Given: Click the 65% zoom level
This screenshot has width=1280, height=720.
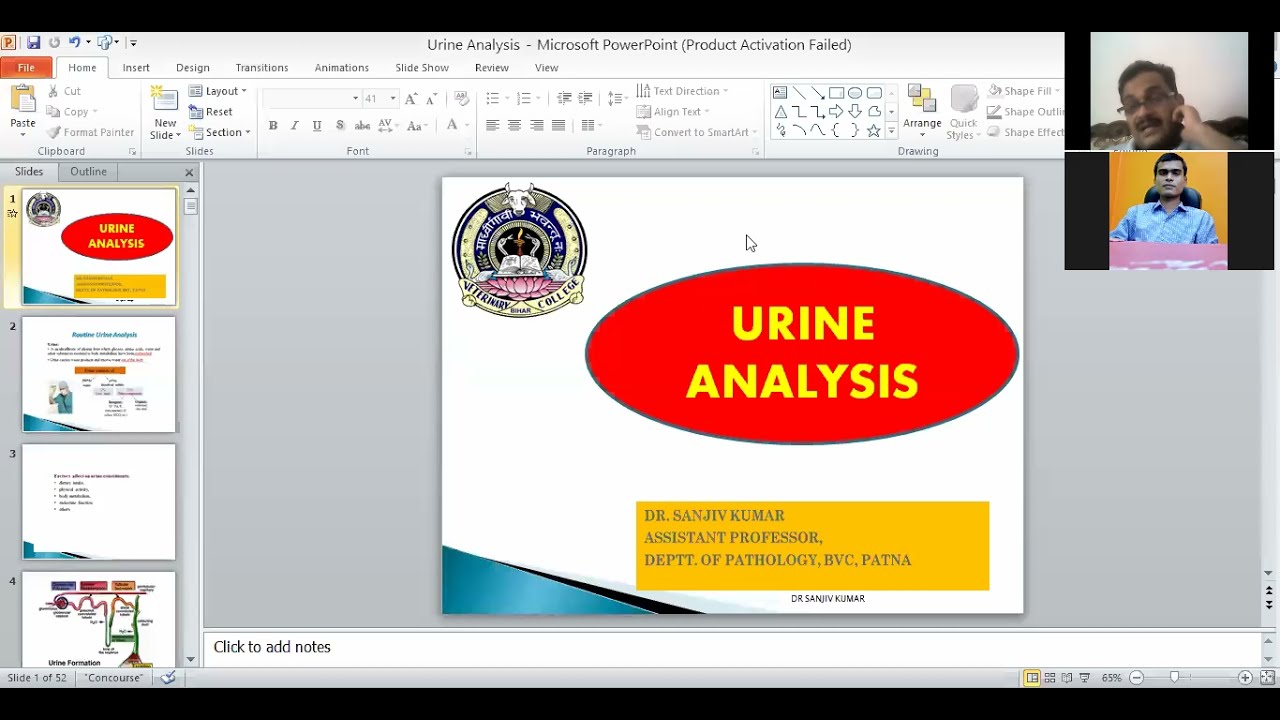Looking at the screenshot, I should (1111, 678).
